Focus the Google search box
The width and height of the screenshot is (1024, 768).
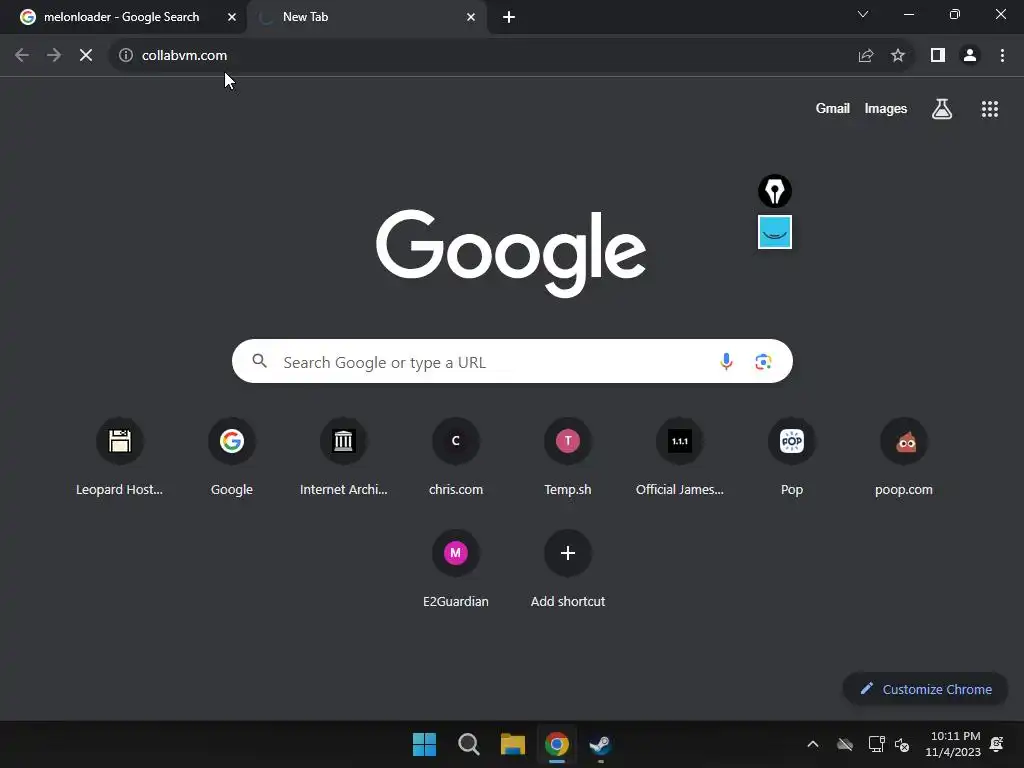512,361
